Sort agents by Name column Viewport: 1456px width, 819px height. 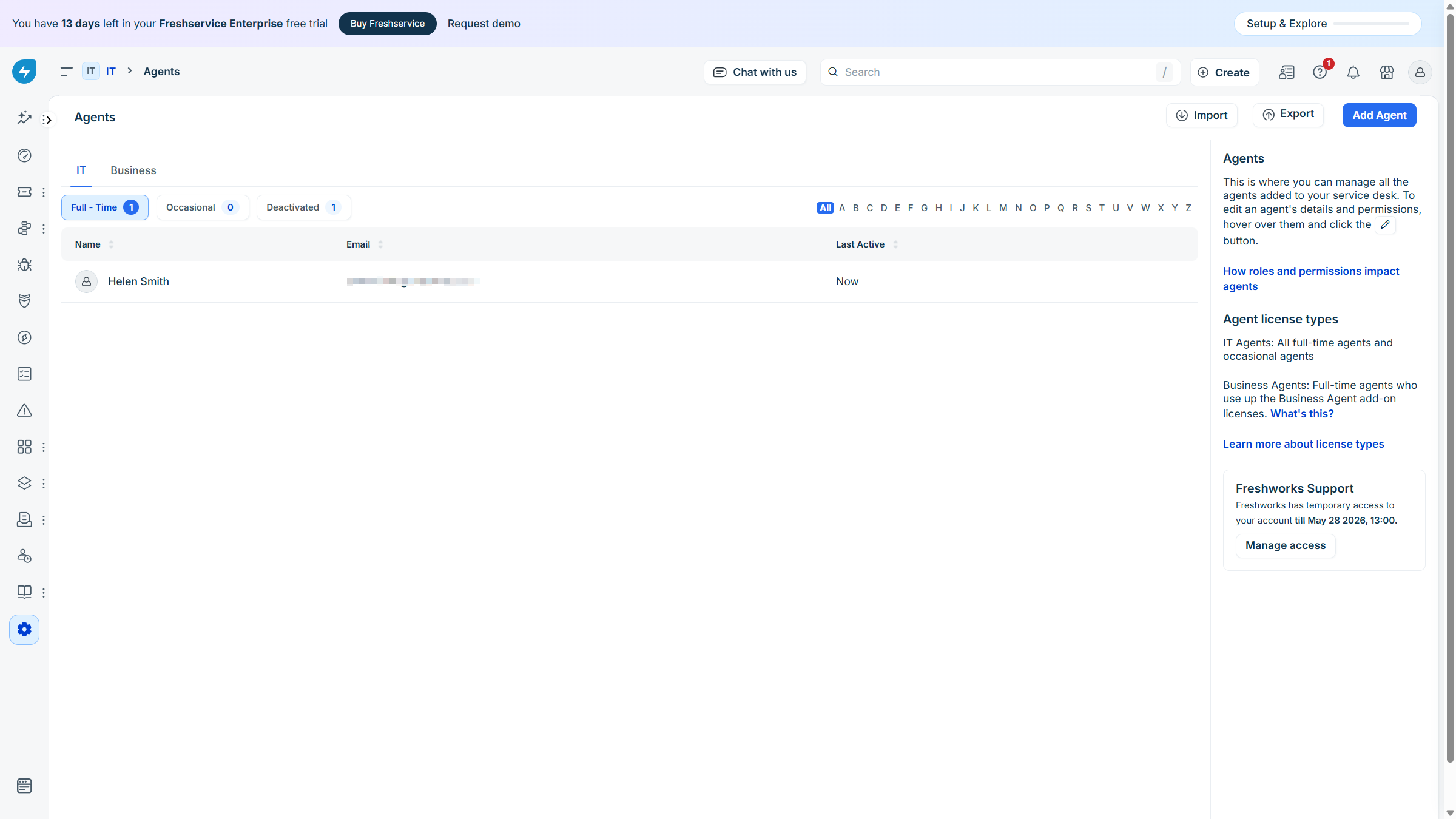pyautogui.click(x=94, y=244)
